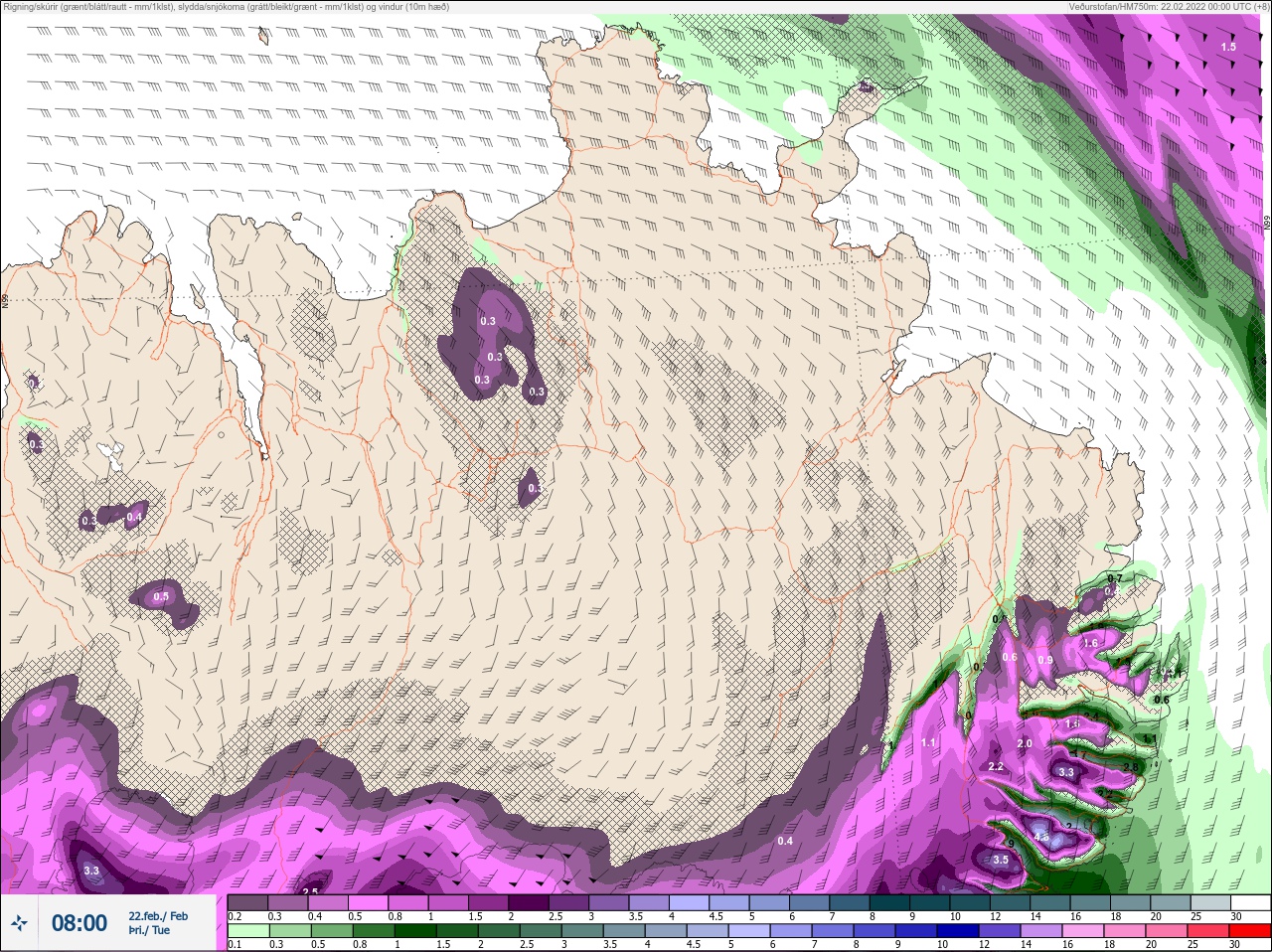The width and height of the screenshot is (1272, 952).
Task: Click the 3.5 precipitation value on the map
Action: 1001,860
